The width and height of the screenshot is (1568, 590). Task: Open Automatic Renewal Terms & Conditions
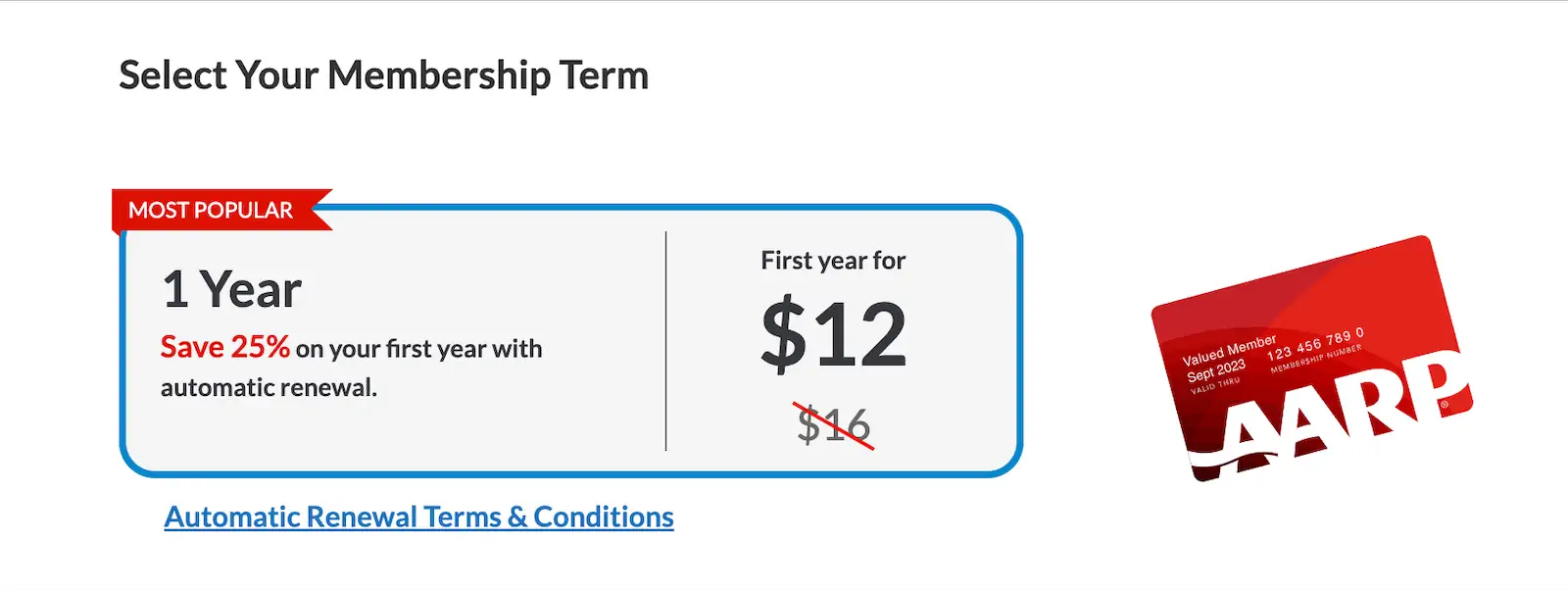pyautogui.click(x=417, y=516)
